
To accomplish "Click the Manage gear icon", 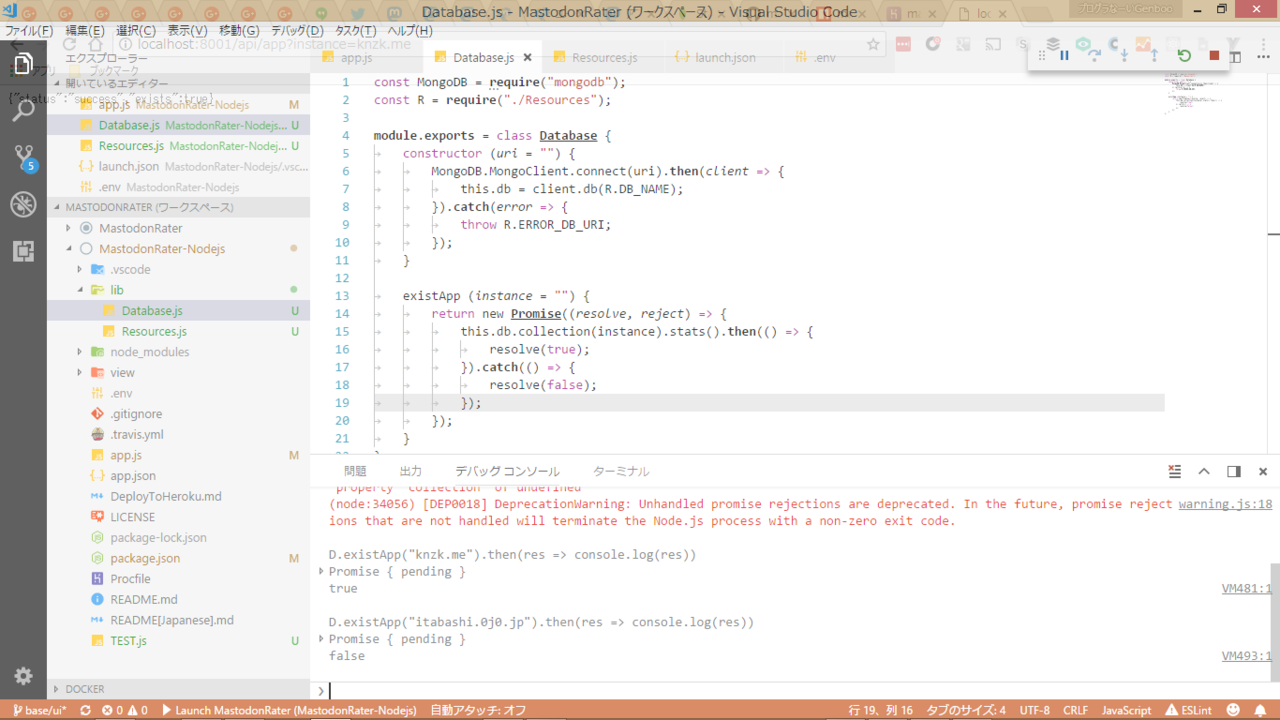I will click(23, 676).
